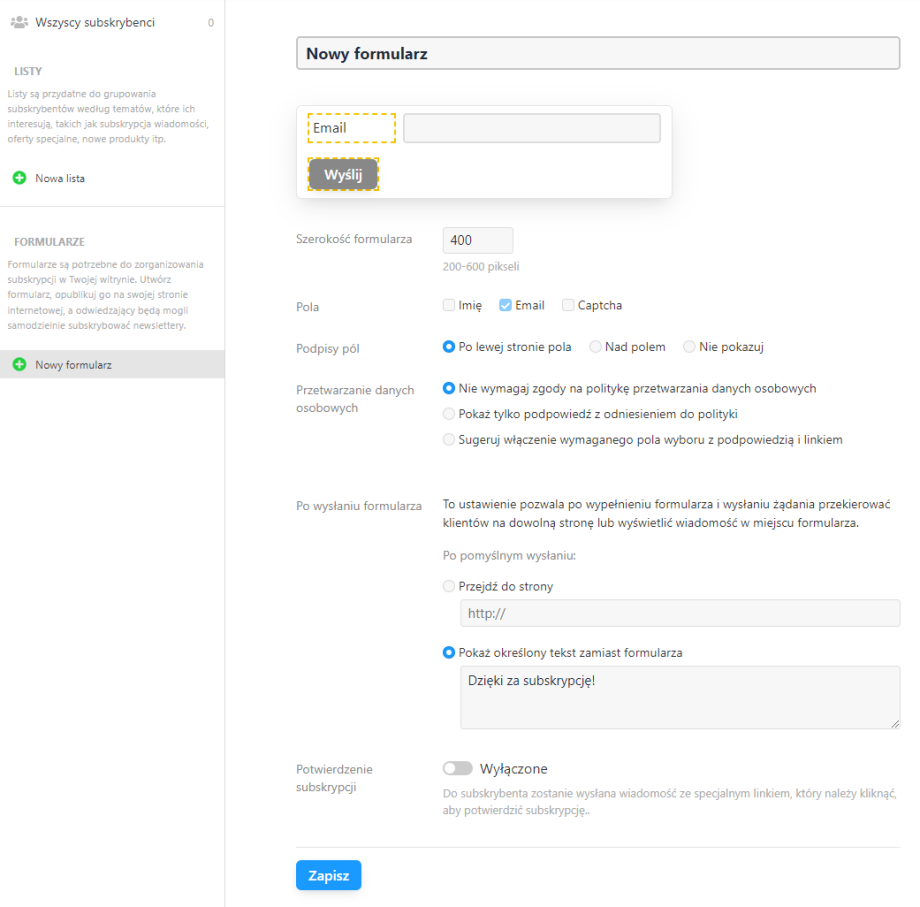
Task: Select Nad polem label position
Action: tap(596, 347)
